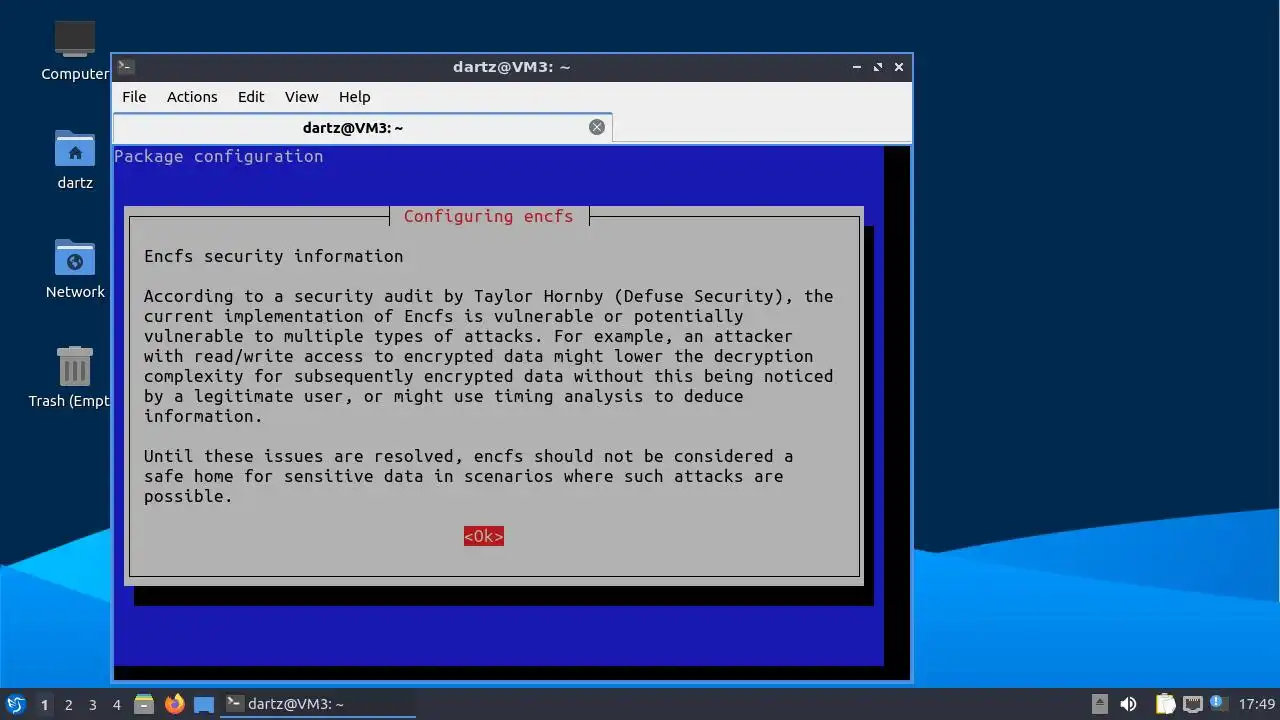
Task: Click the 'Package configuration' text
Action: tap(219, 156)
